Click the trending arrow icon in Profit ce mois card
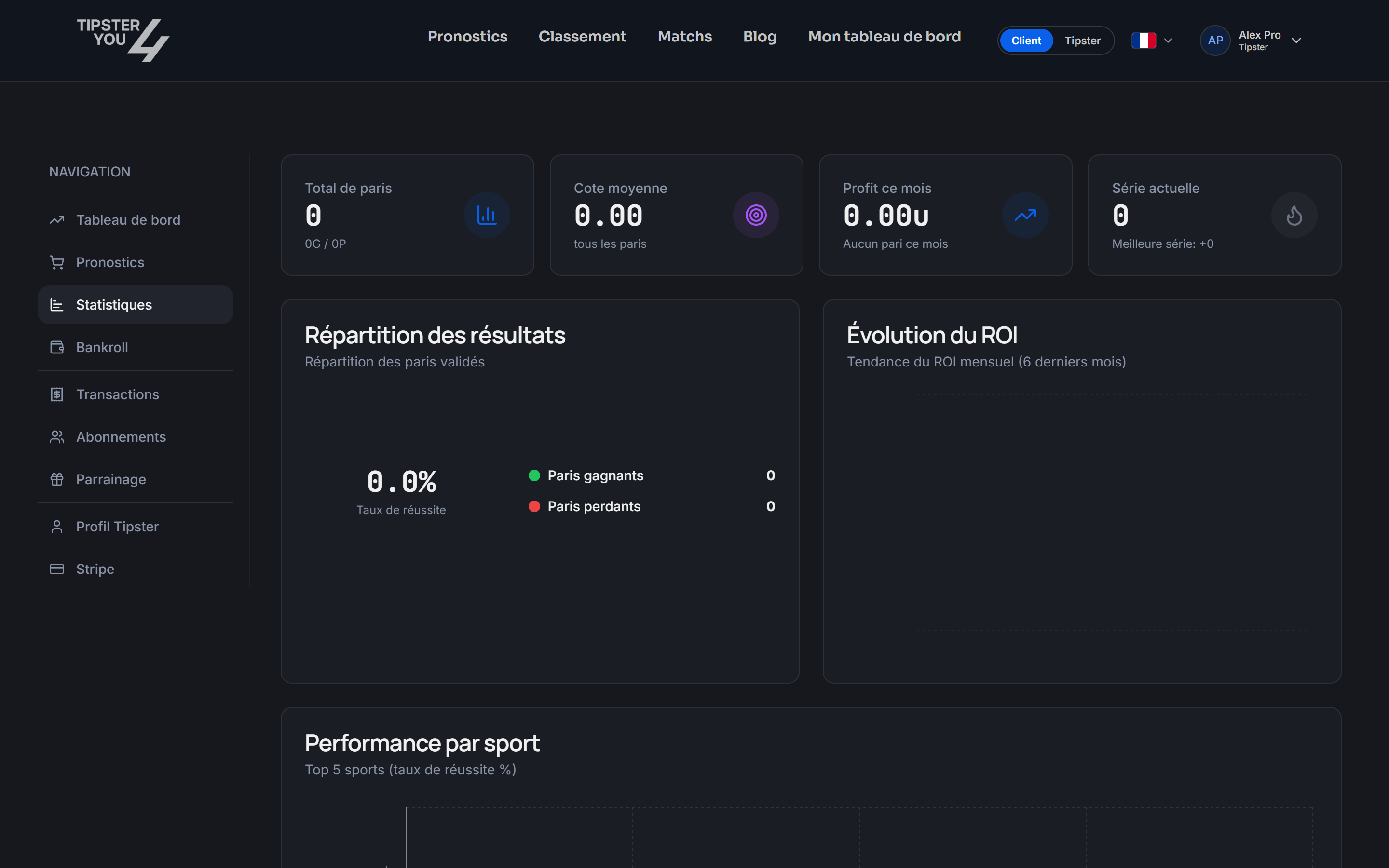 [x=1025, y=215]
